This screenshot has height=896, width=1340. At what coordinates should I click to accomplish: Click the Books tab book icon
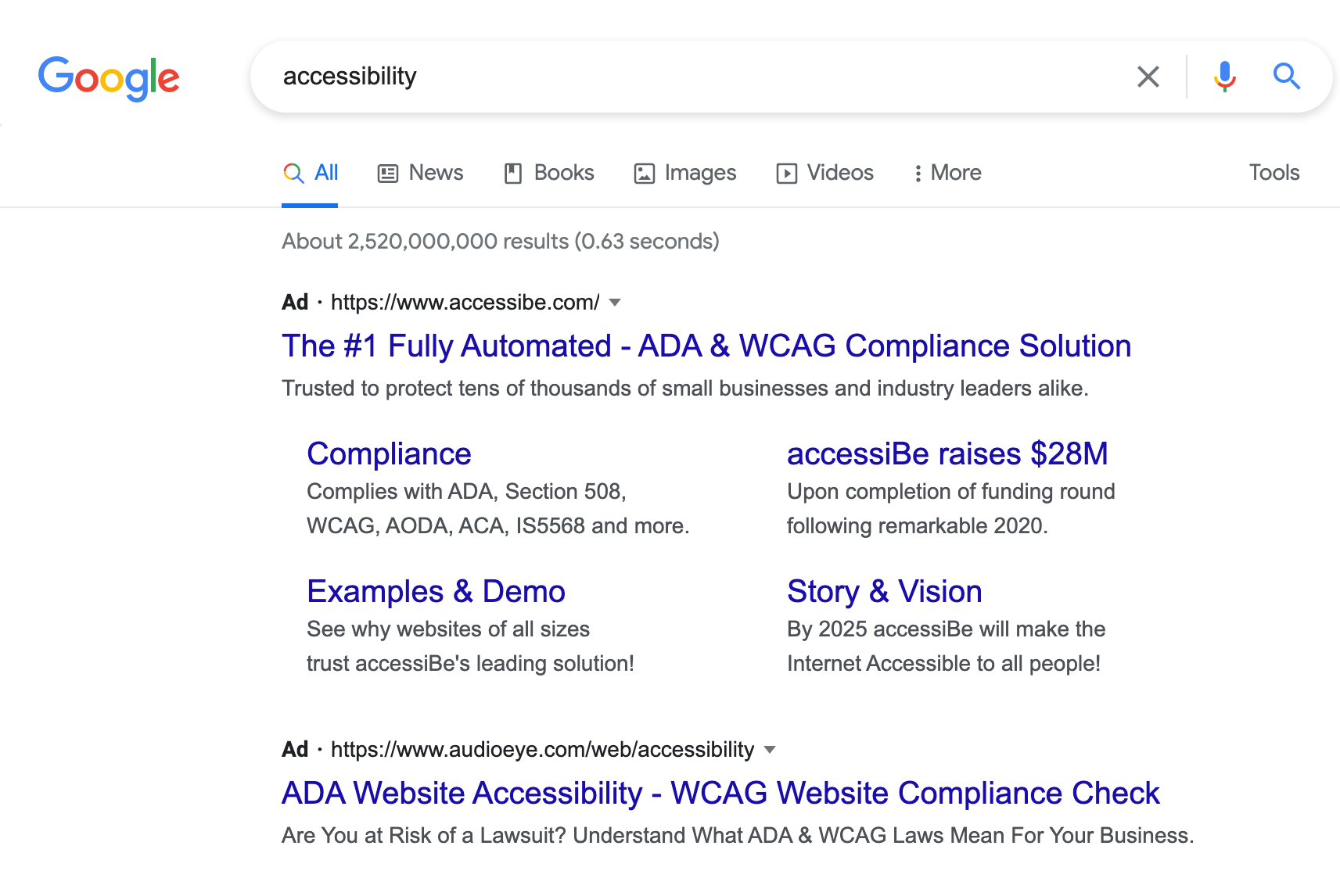tap(512, 174)
